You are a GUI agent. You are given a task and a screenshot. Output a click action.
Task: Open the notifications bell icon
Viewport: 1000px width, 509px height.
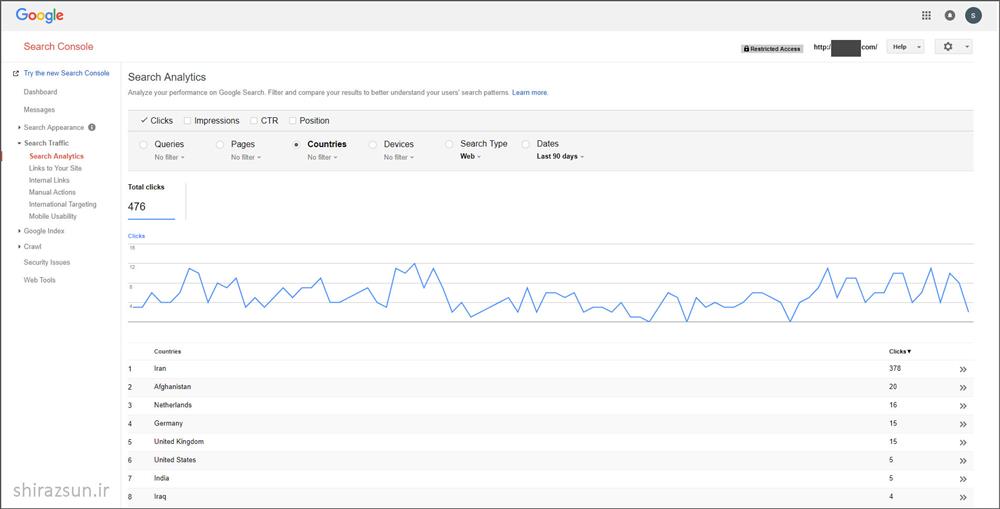pos(950,15)
